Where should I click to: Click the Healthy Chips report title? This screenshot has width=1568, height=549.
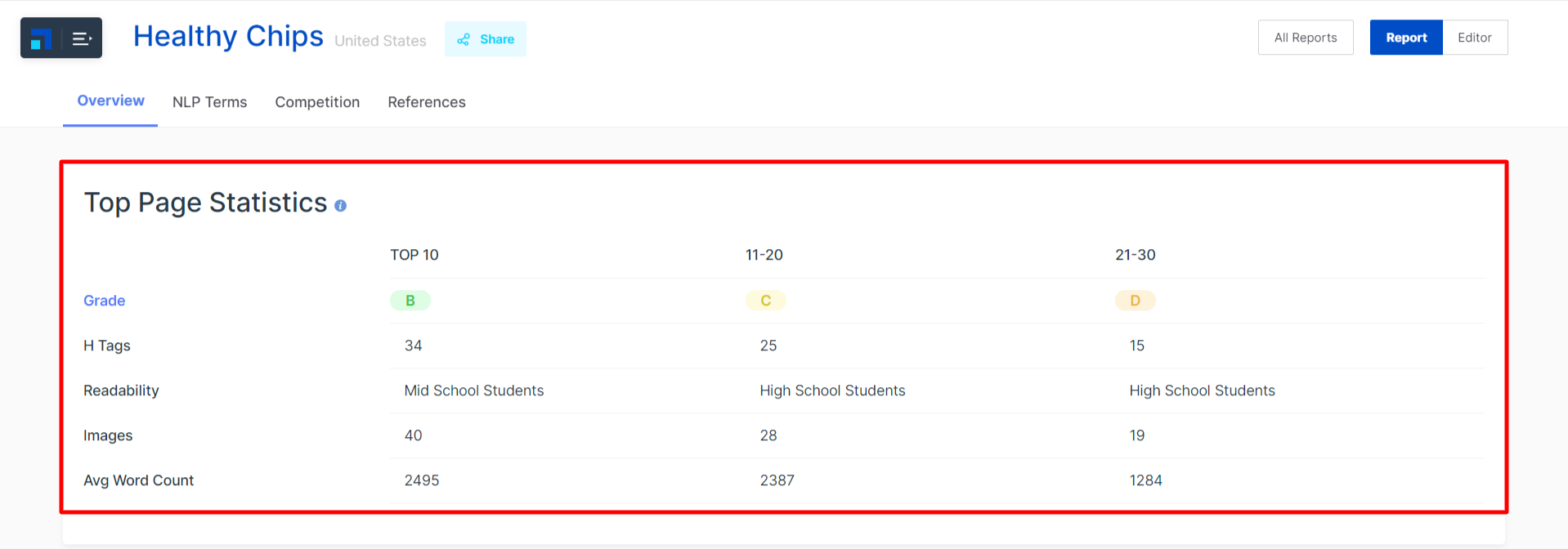[x=228, y=37]
